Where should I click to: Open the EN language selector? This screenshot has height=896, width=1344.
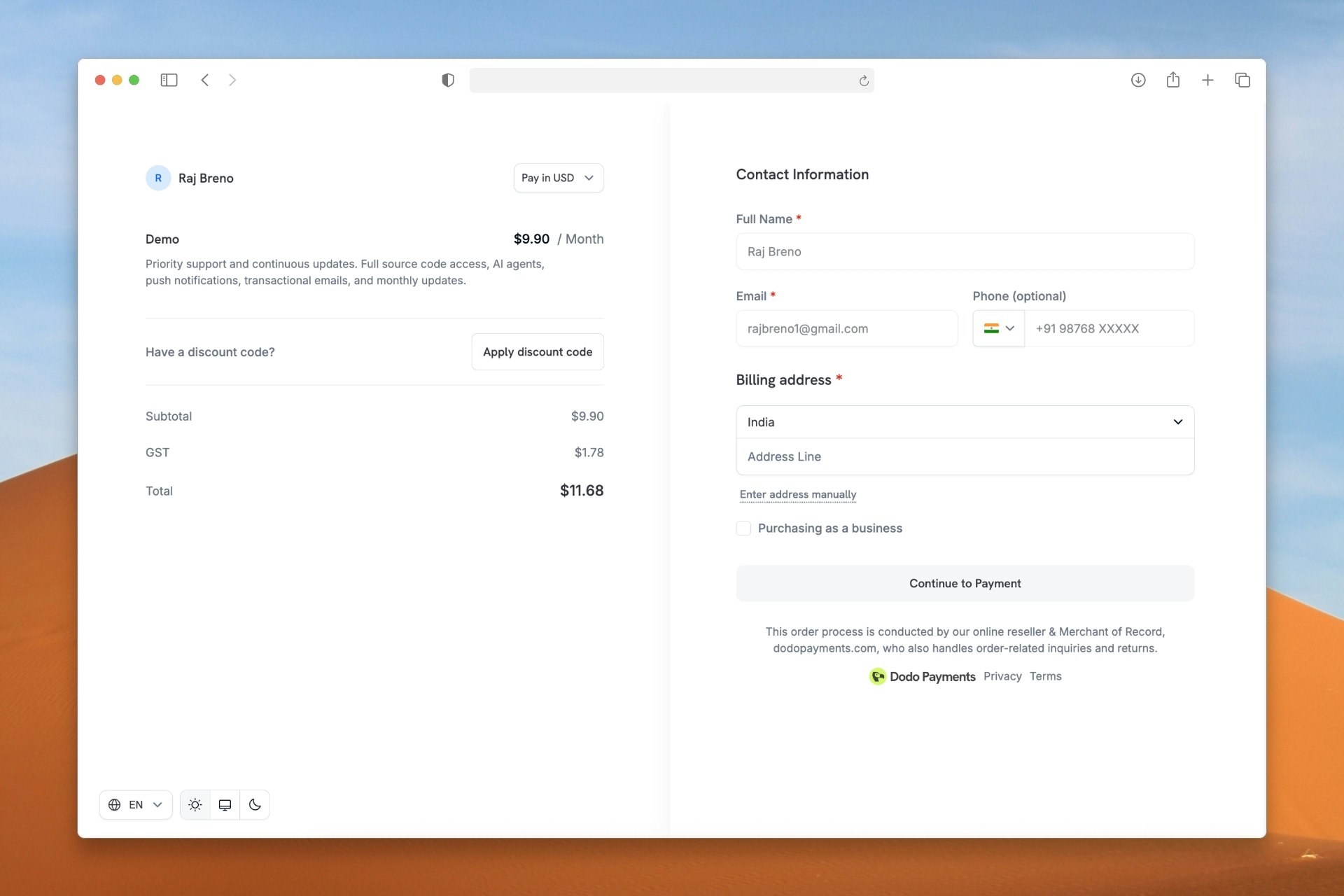(136, 805)
